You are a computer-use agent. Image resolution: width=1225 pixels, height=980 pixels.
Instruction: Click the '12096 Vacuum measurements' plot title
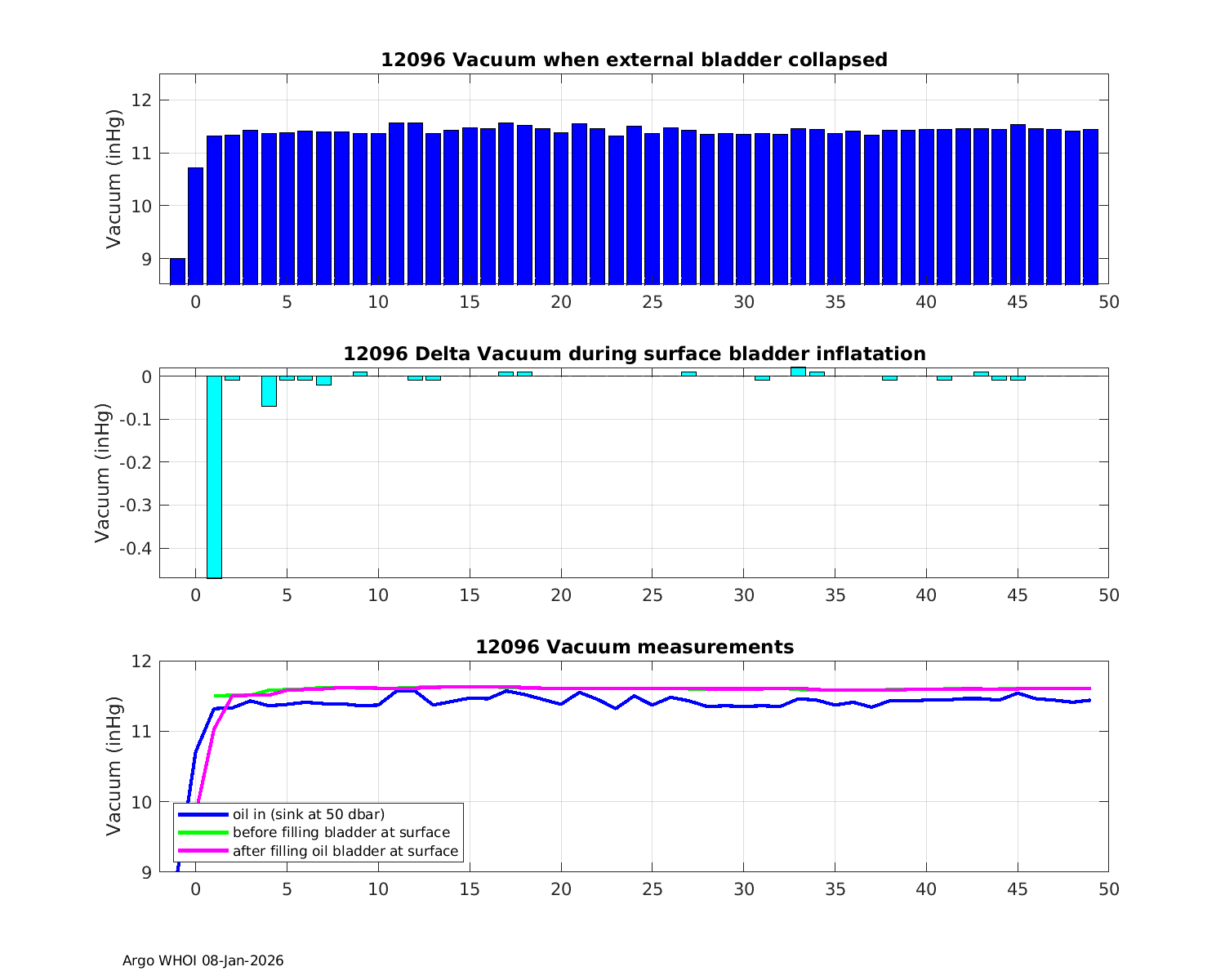[634, 648]
